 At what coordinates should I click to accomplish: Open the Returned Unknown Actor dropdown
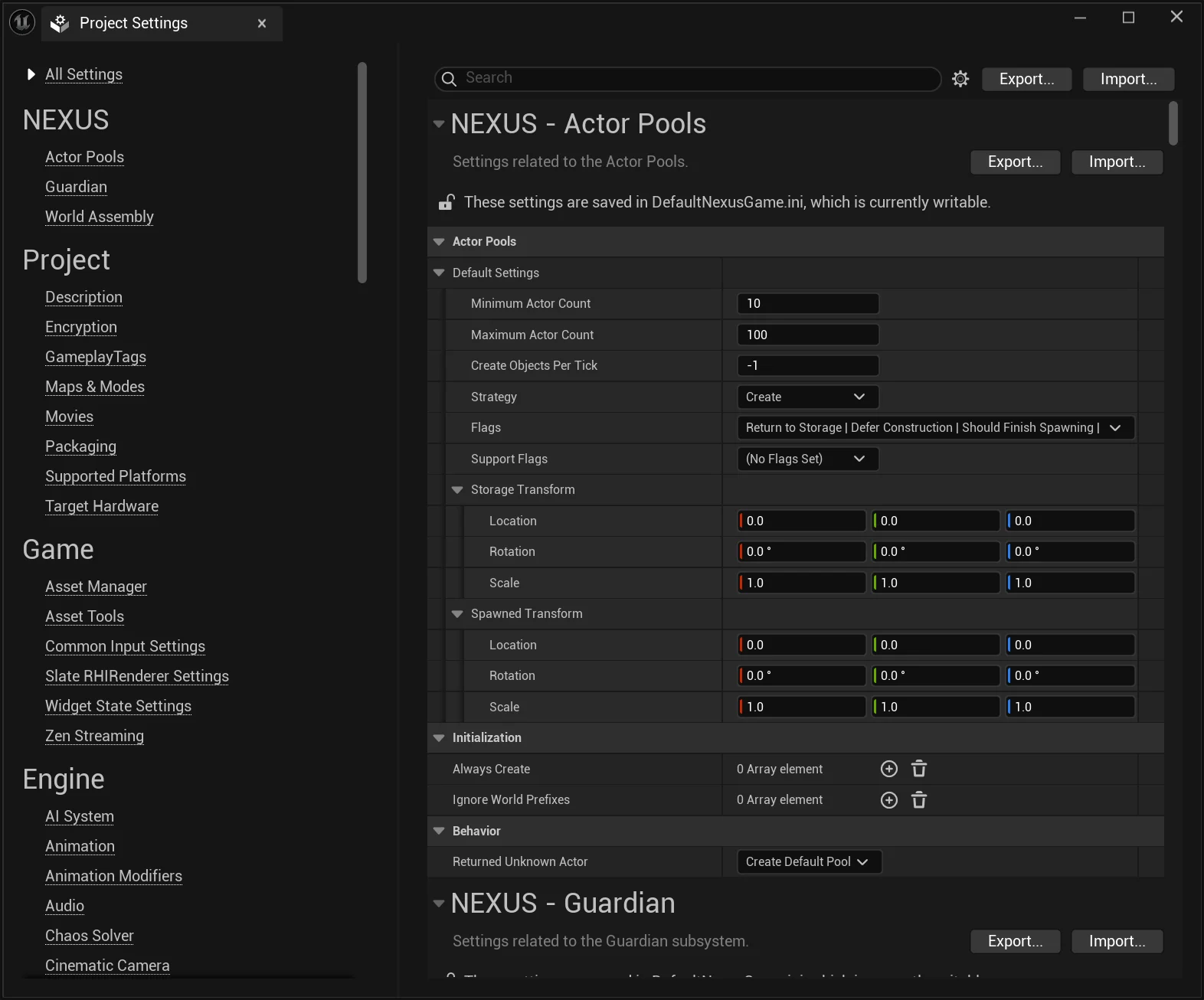pyautogui.click(x=809, y=862)
